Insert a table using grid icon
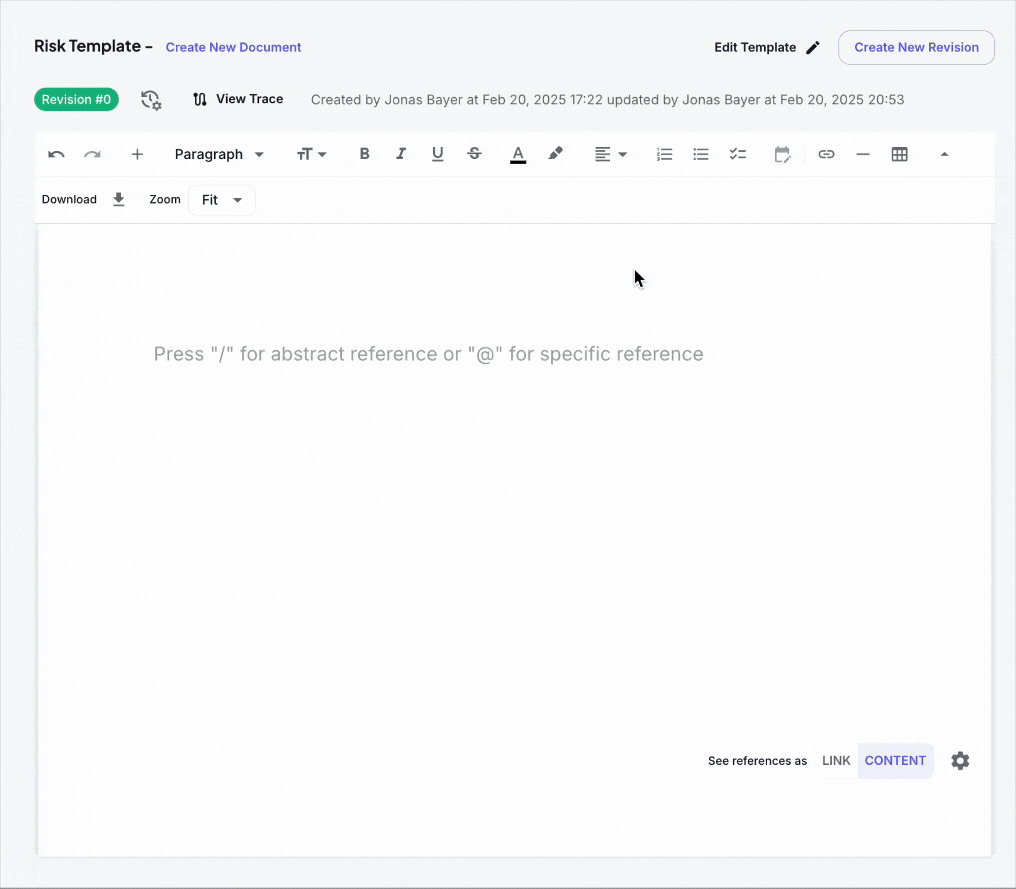1016x889 pixels. coord(899,154)
